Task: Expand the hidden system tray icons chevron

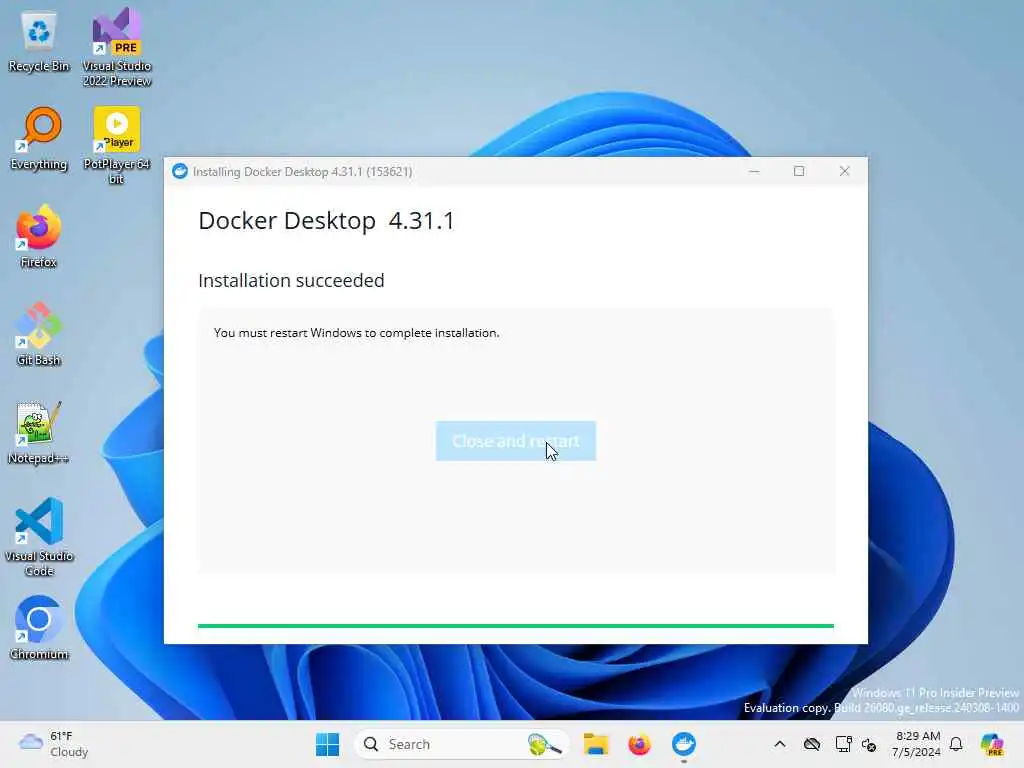Action: point(780,744)
